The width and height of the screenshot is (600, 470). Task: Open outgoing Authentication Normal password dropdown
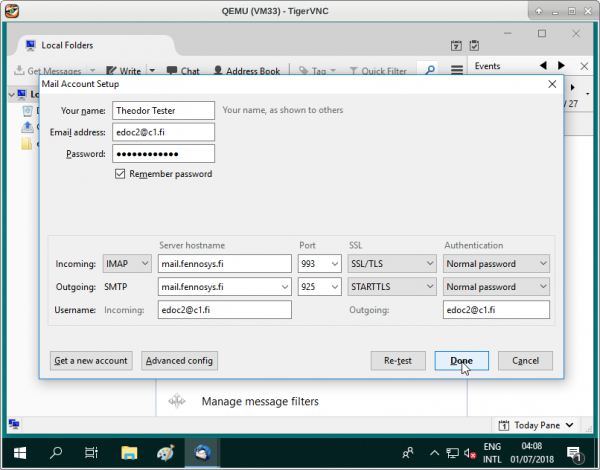coord(496,287)
